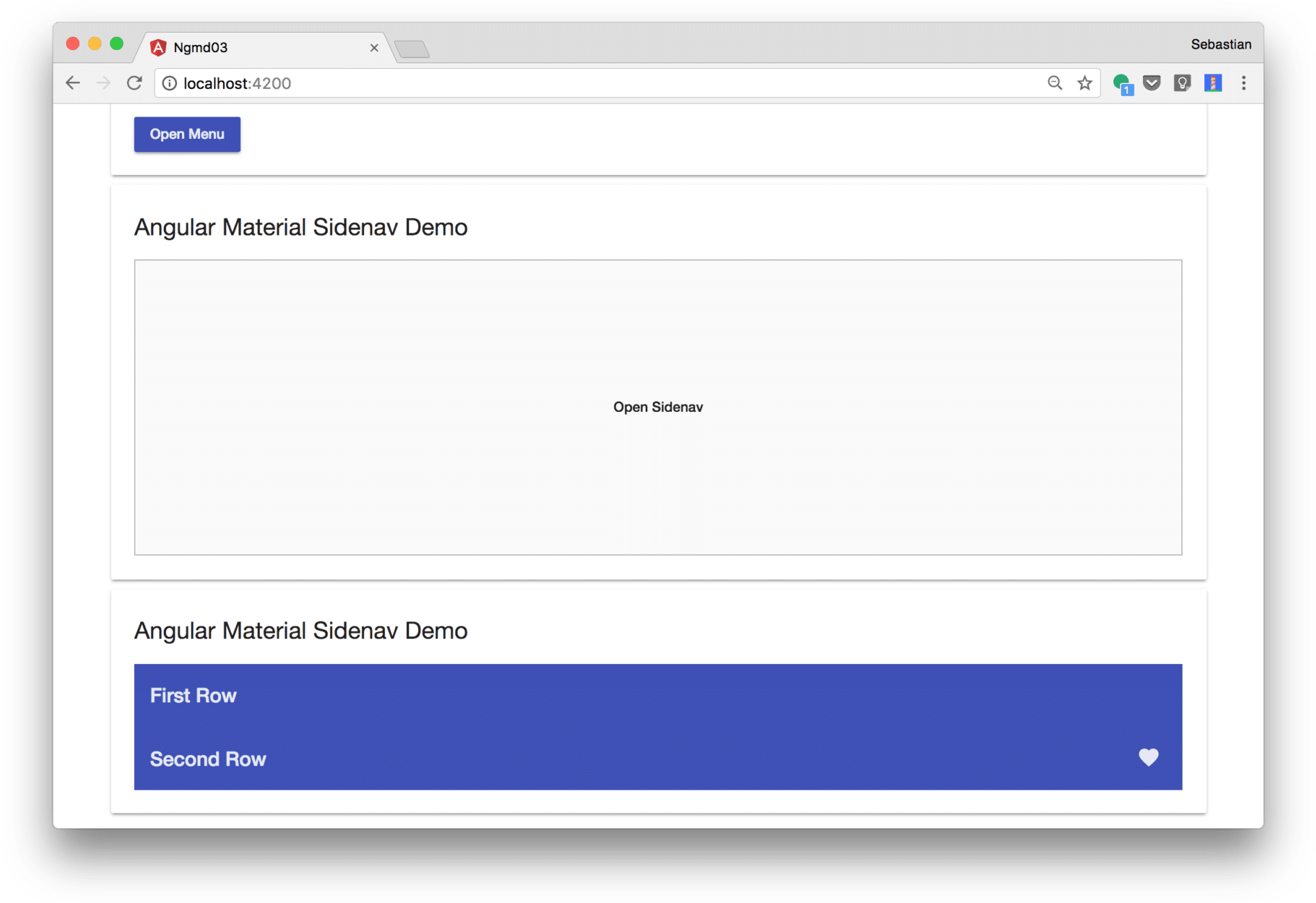Click the First Row toolbar text

[x=193, y=695]
